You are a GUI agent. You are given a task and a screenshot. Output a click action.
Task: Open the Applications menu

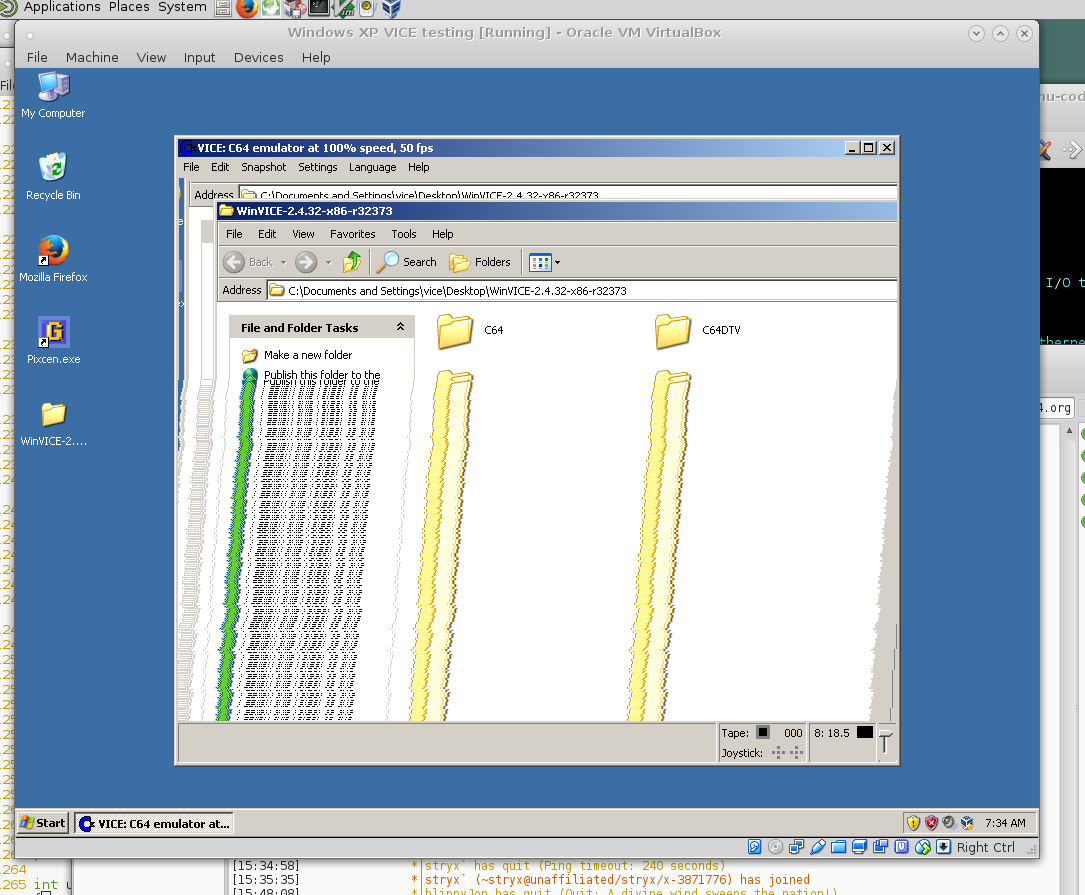pos(62,7)
